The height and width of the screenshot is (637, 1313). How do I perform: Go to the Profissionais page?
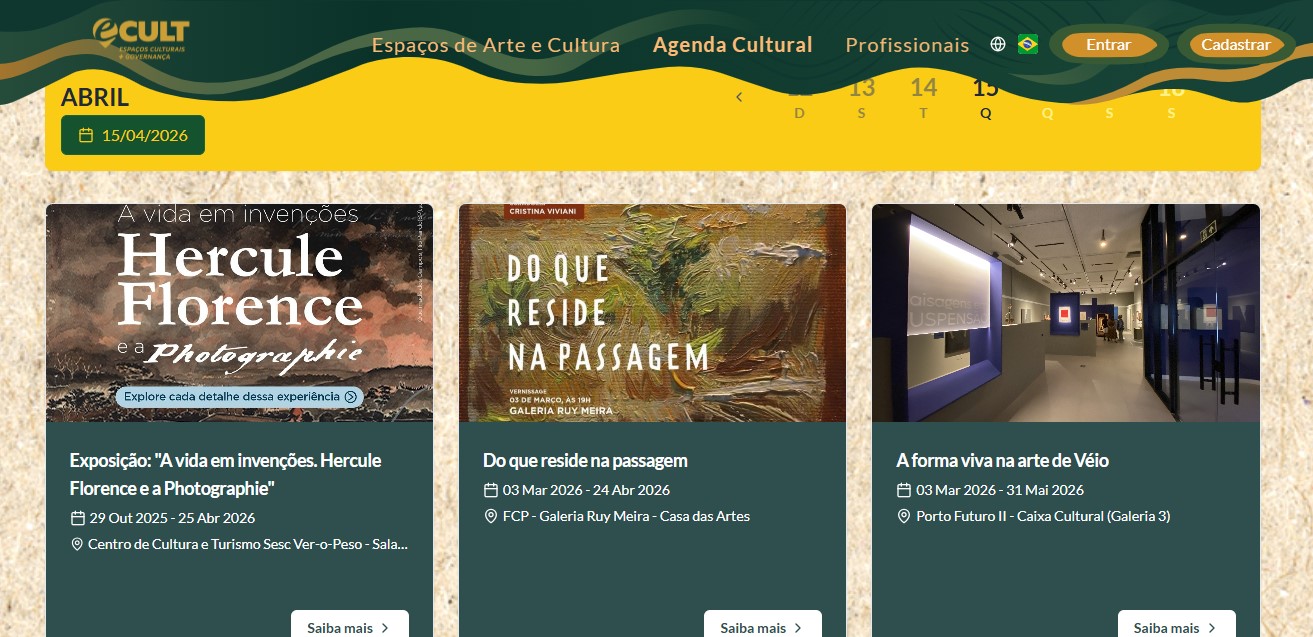pyautogui.click(x=907, y=45)
